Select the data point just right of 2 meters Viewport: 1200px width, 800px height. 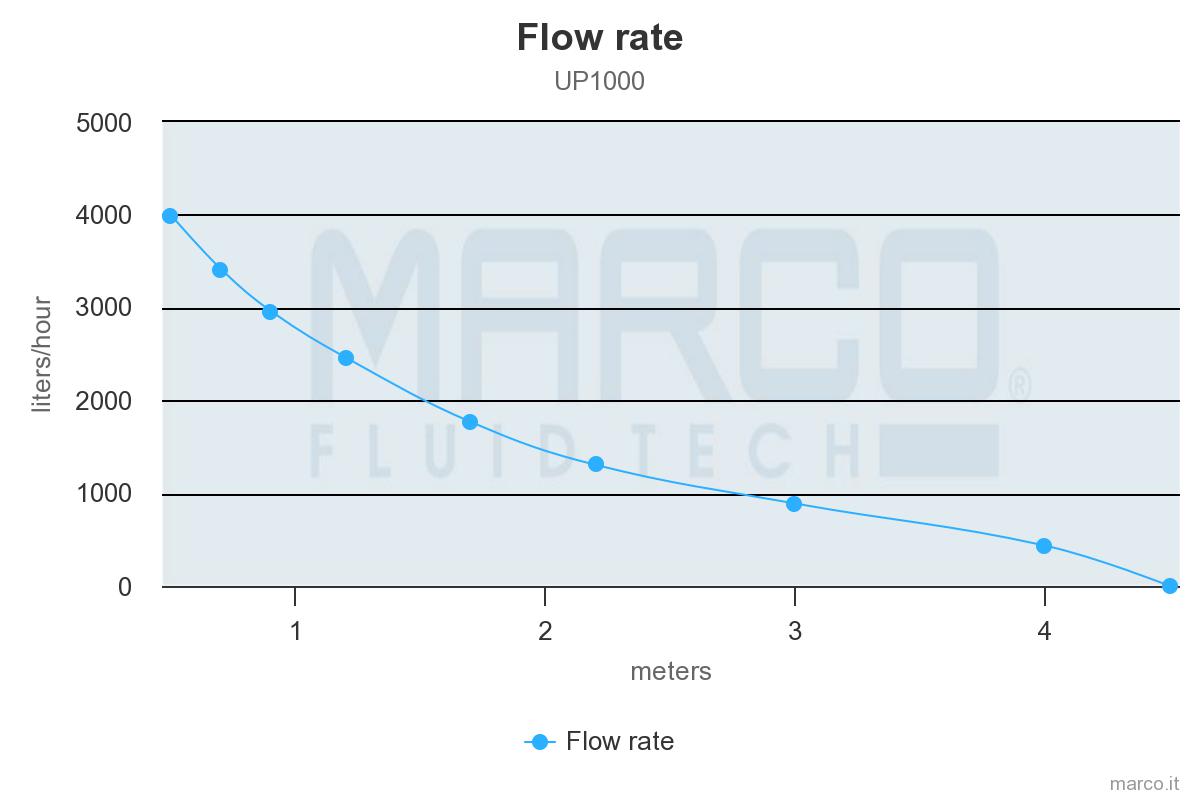596,464
